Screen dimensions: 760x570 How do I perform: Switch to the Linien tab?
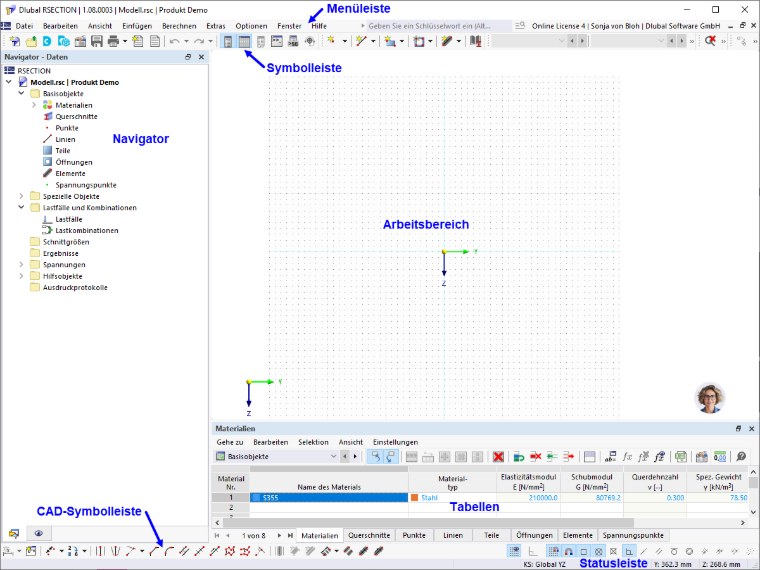pos(453,536)
